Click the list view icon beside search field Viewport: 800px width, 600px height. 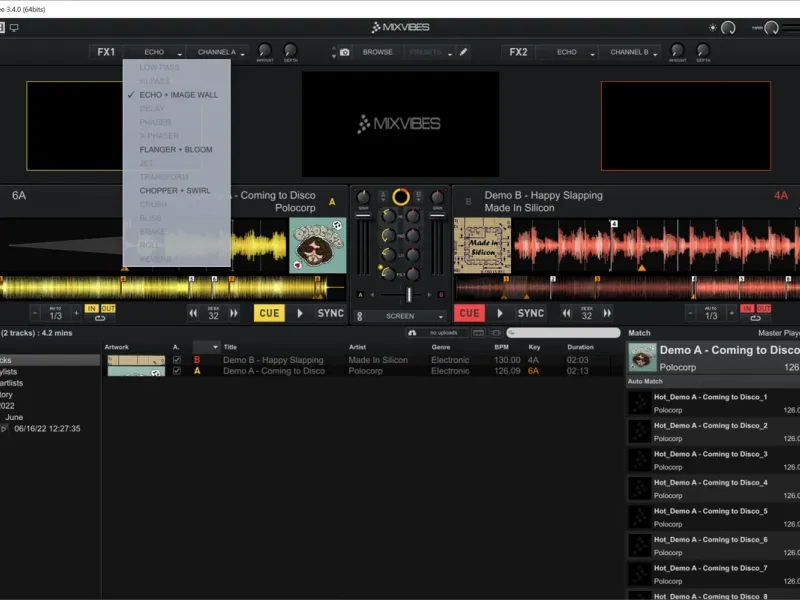click(x=478, y=333)
